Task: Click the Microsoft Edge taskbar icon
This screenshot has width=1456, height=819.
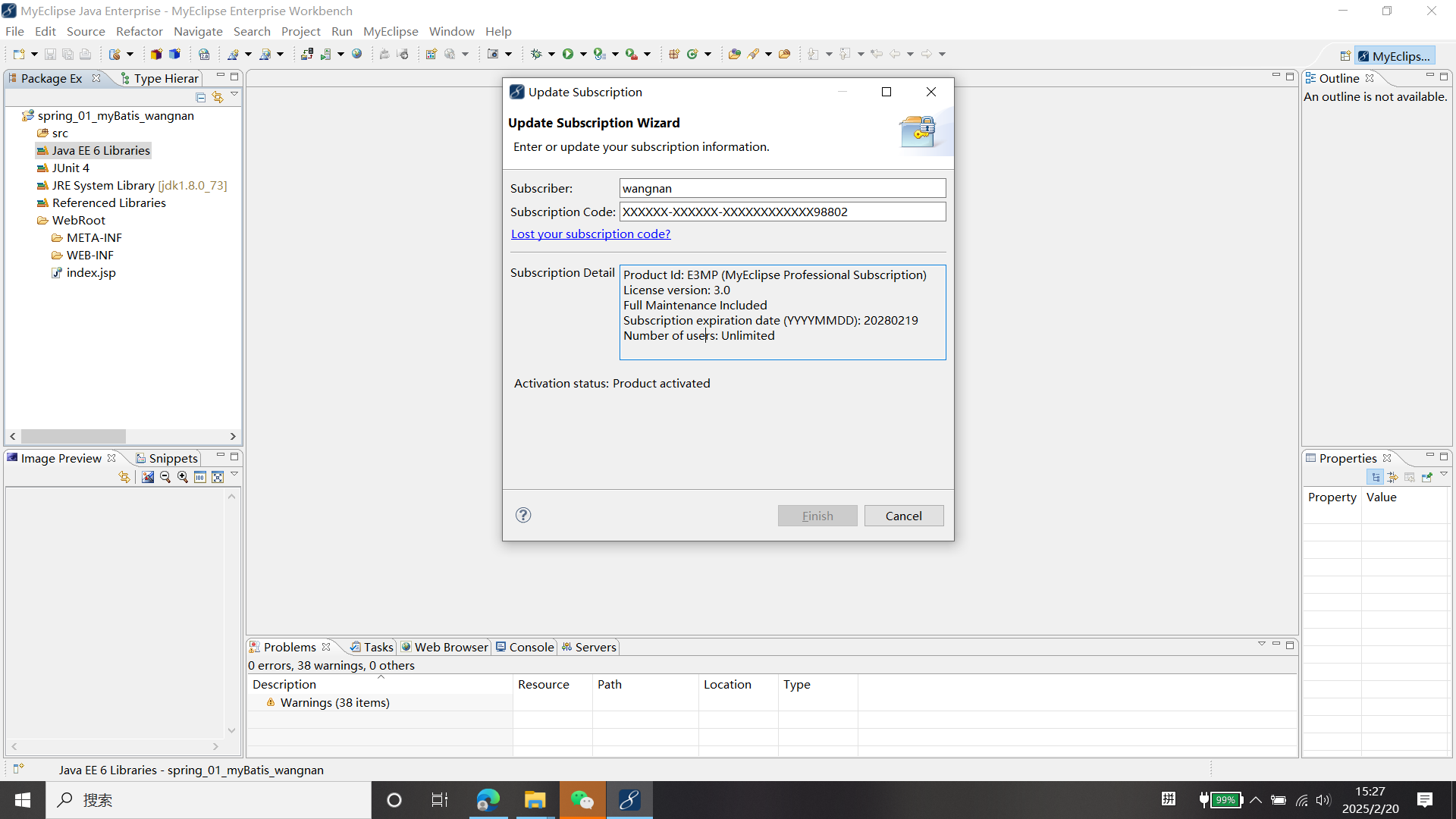Action: (488, 800)
